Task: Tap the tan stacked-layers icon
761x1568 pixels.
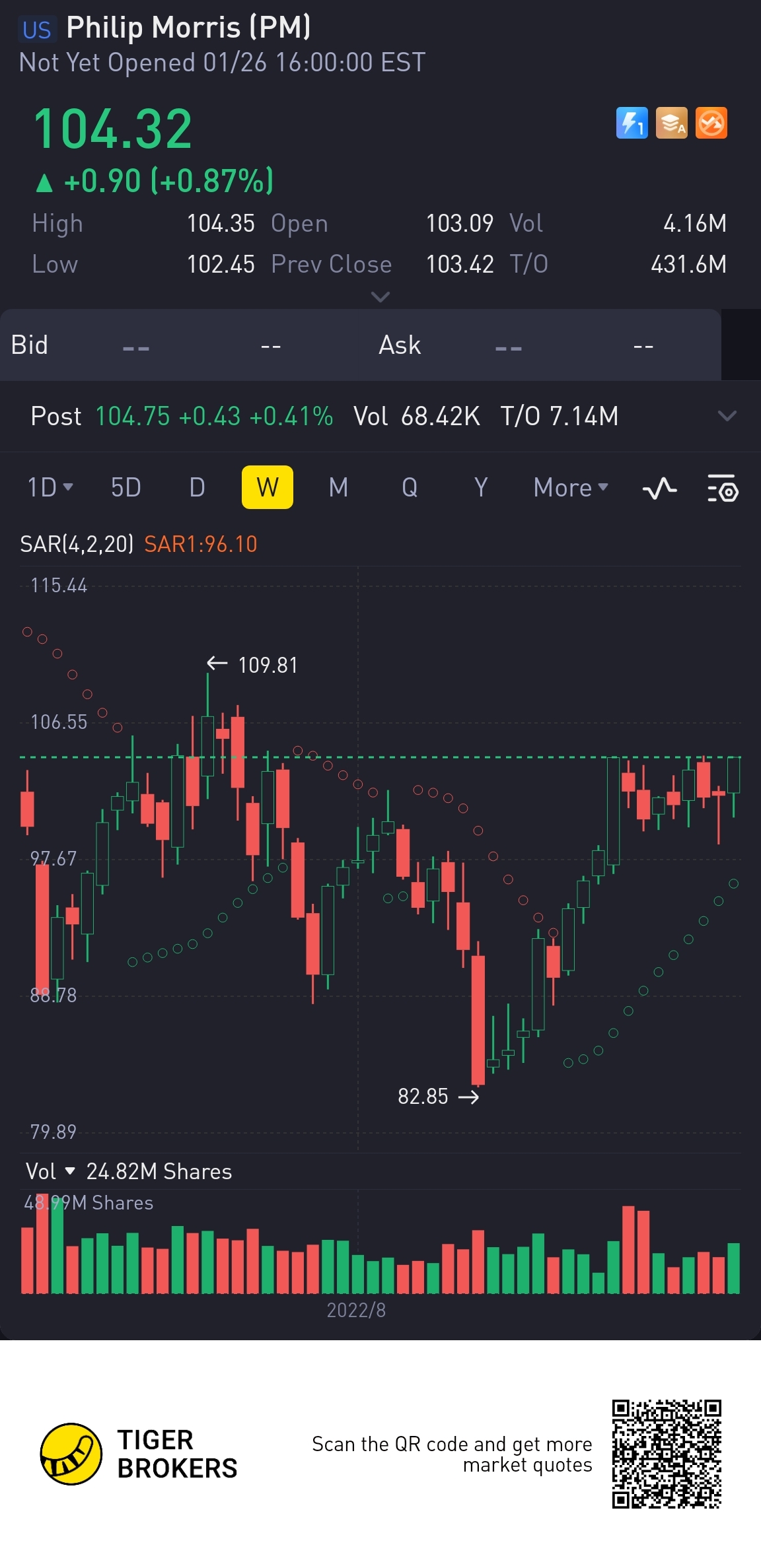Action: (671, 123)
